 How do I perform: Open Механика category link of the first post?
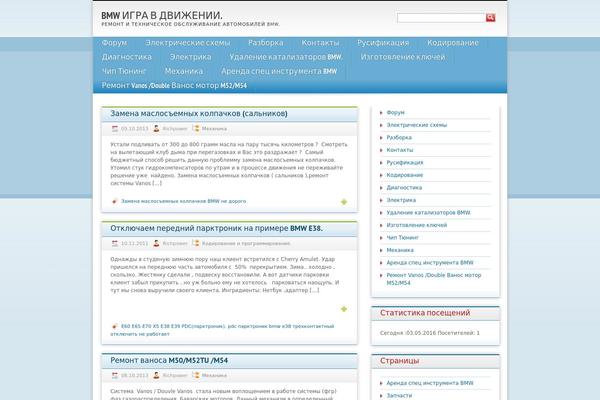[214, 129]
